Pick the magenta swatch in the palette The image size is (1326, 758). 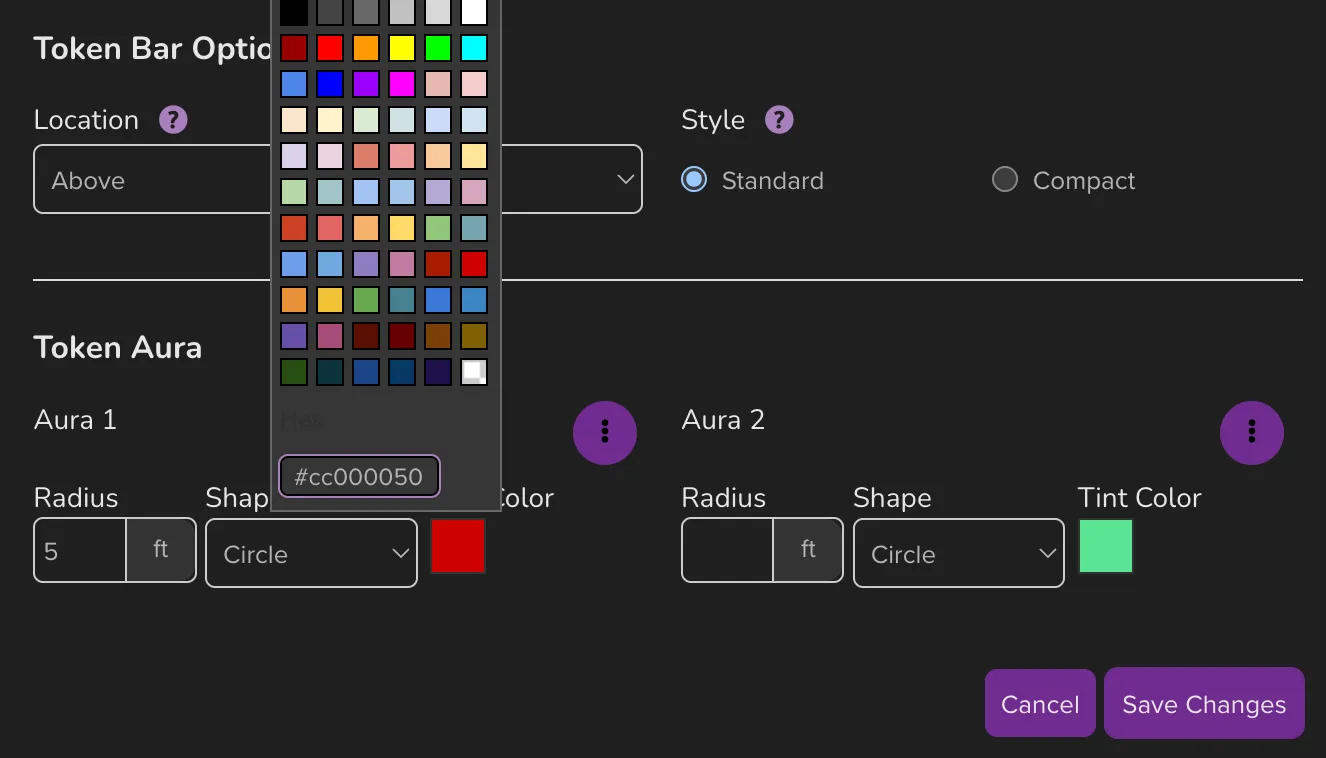(x=402, y=84)
